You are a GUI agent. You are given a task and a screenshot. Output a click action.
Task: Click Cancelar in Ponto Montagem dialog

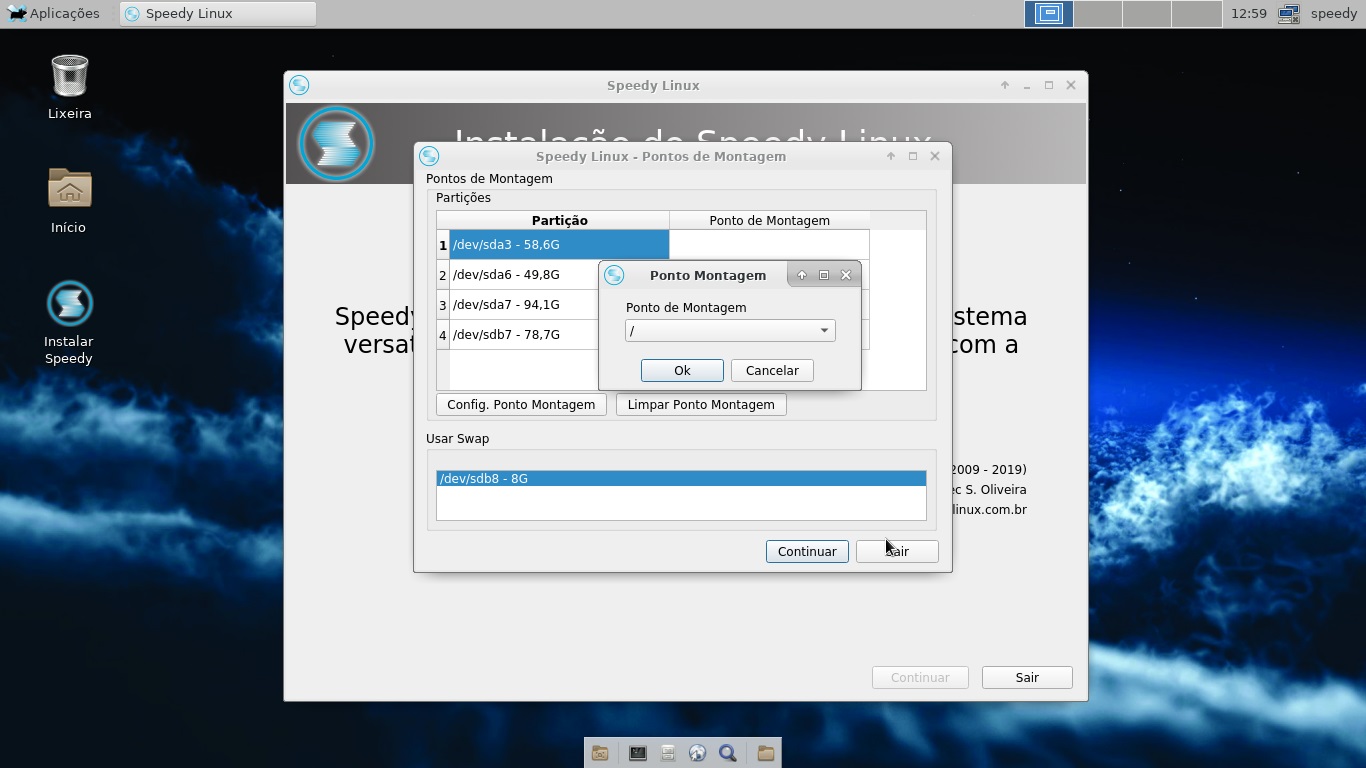click(x=772, y=371)
